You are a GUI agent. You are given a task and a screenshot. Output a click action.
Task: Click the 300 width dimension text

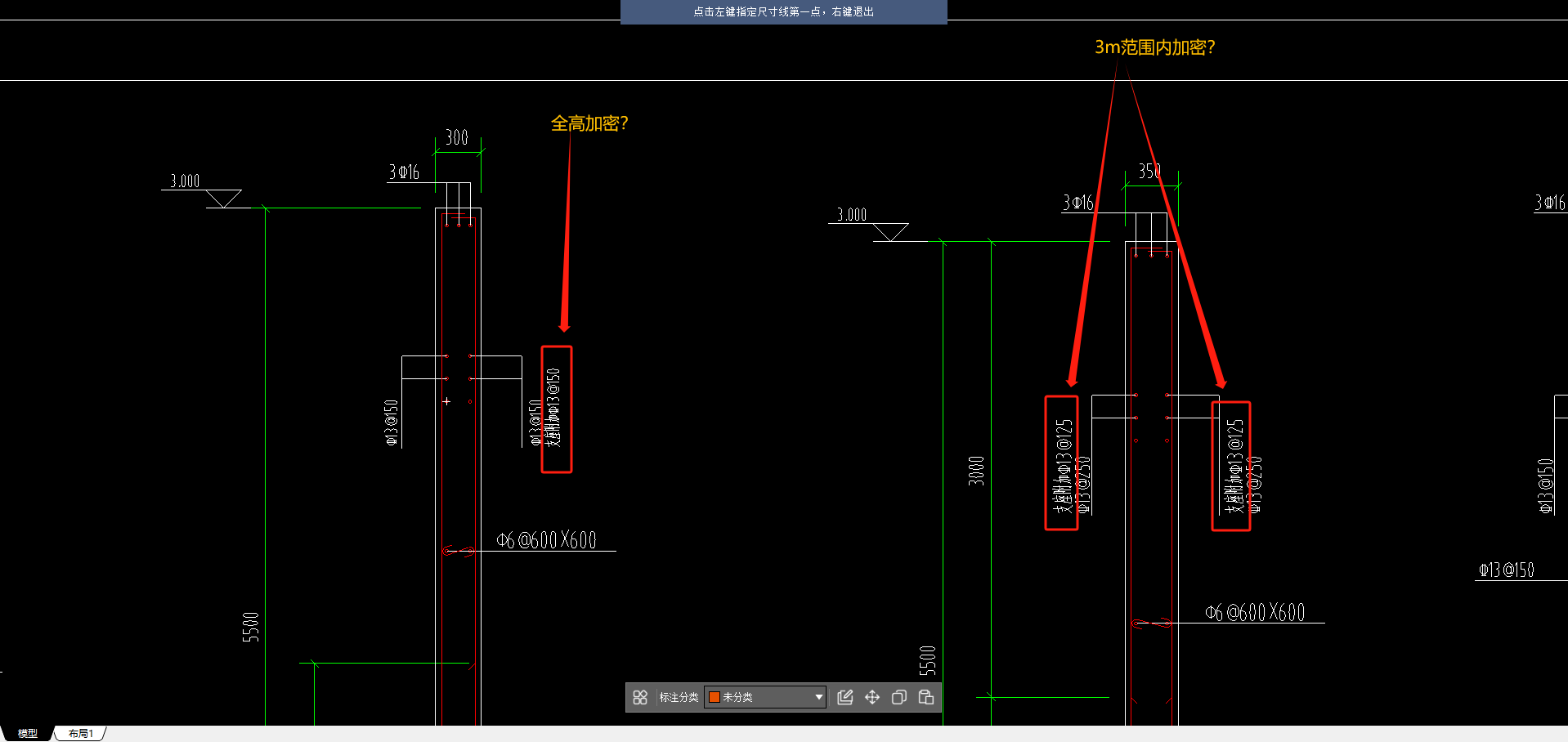(457, 137)
